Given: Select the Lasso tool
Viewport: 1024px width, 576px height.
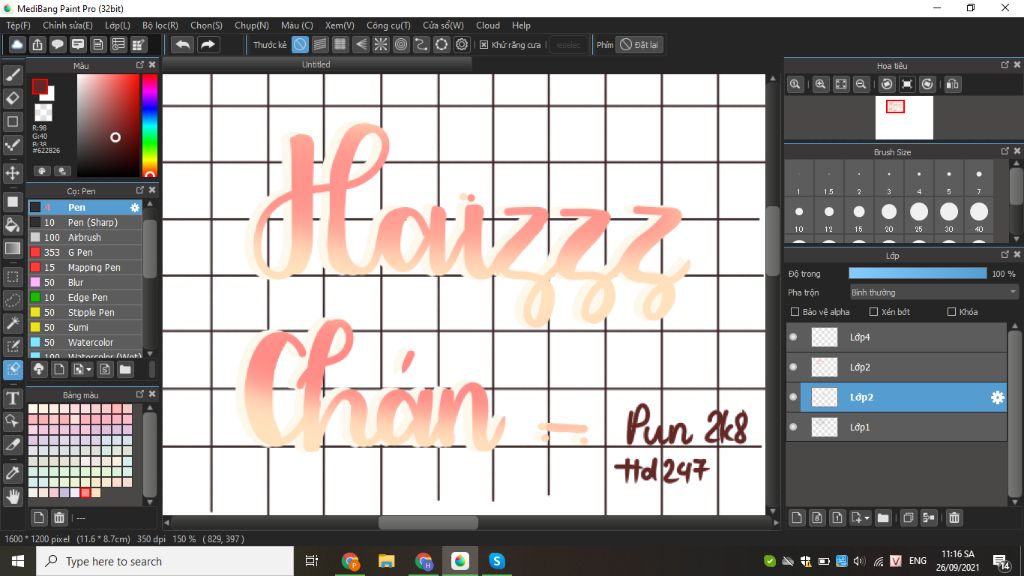Looking at the screenshot, I should 12,300.
